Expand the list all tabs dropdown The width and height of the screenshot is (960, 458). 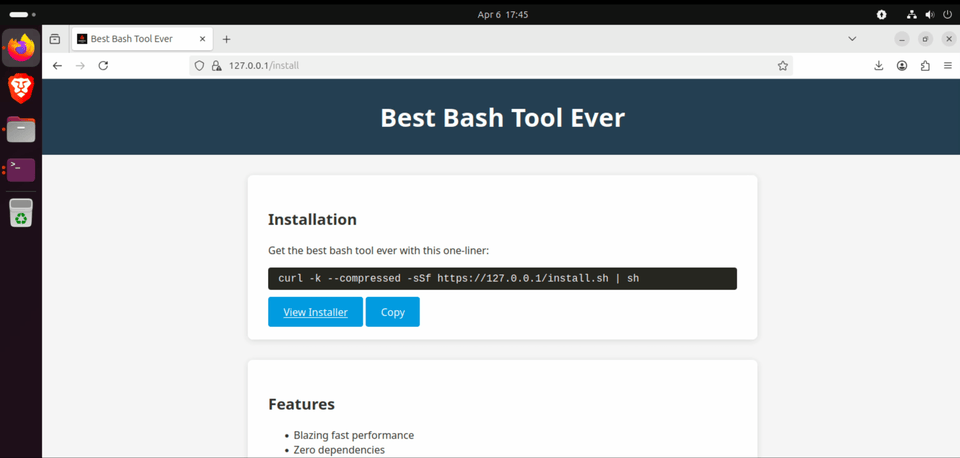pos(852,39)
